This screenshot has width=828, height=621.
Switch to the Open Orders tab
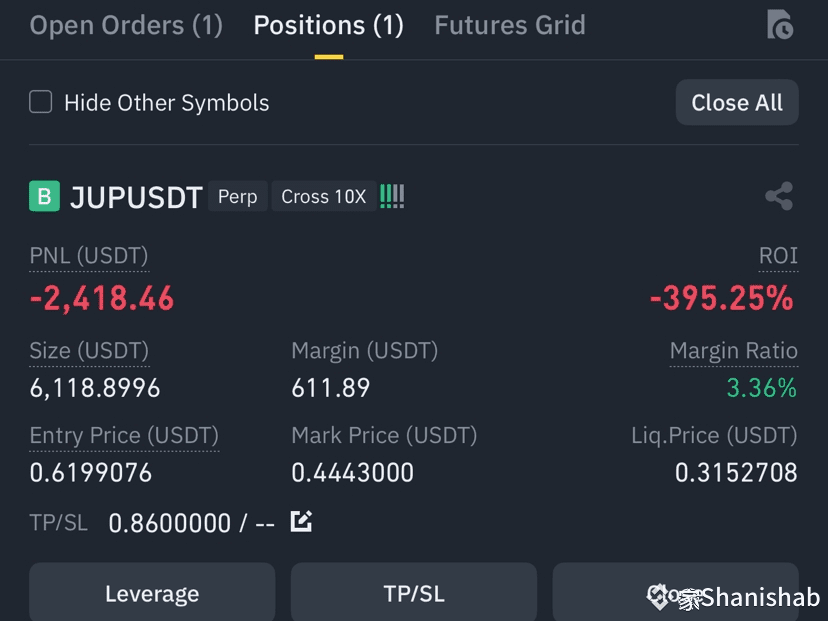(x=126, y=25)
